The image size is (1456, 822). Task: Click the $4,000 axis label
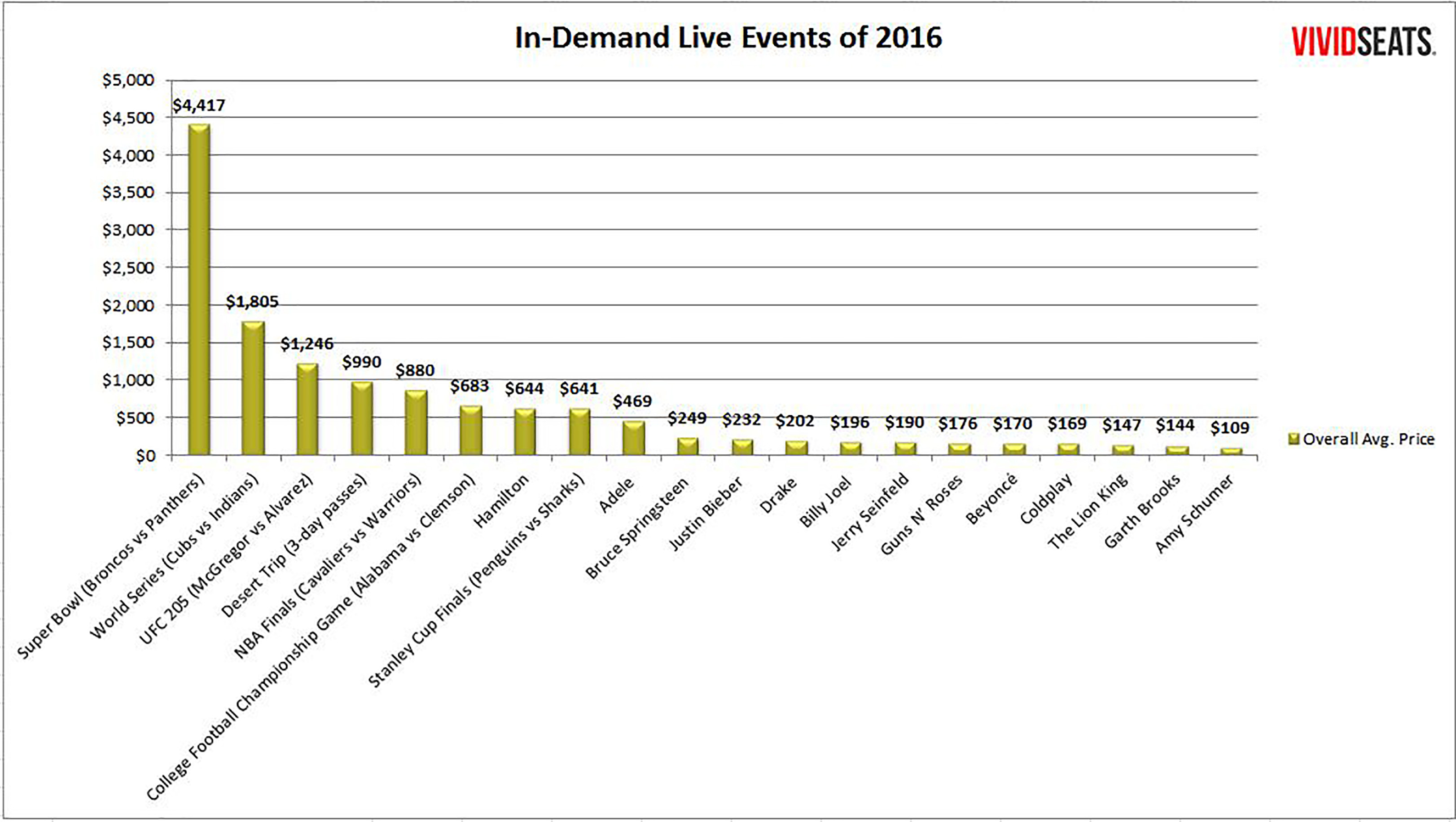point(128,155)
